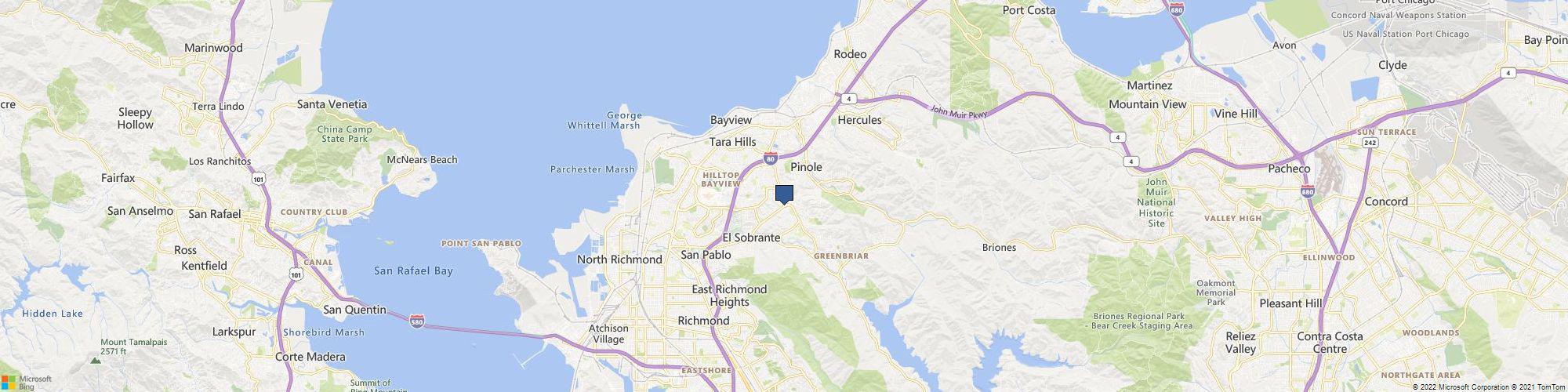1568x392 pixels.
Task: Click the I-80 highway shield near Tara Hills
Action: [x=771, y=158]
